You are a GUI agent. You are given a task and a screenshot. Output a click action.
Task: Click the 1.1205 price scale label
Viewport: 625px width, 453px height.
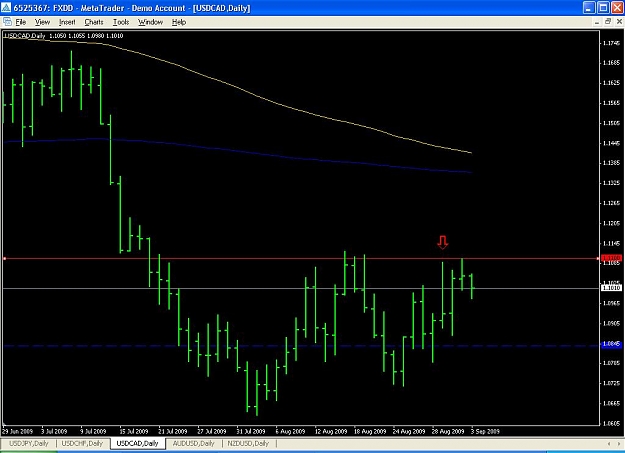(x=611, y=223)
